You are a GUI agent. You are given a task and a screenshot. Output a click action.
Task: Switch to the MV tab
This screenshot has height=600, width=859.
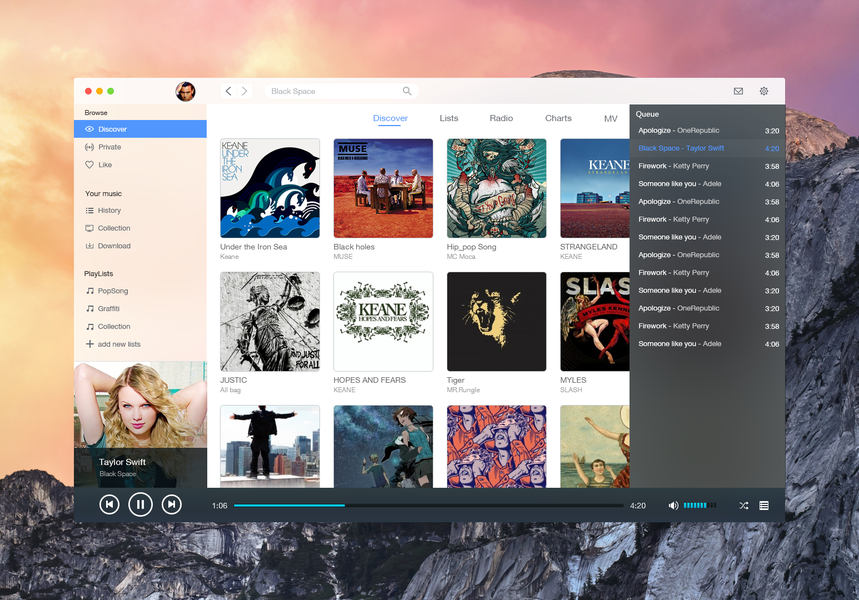pyautogui.click(x=611, y=119)
